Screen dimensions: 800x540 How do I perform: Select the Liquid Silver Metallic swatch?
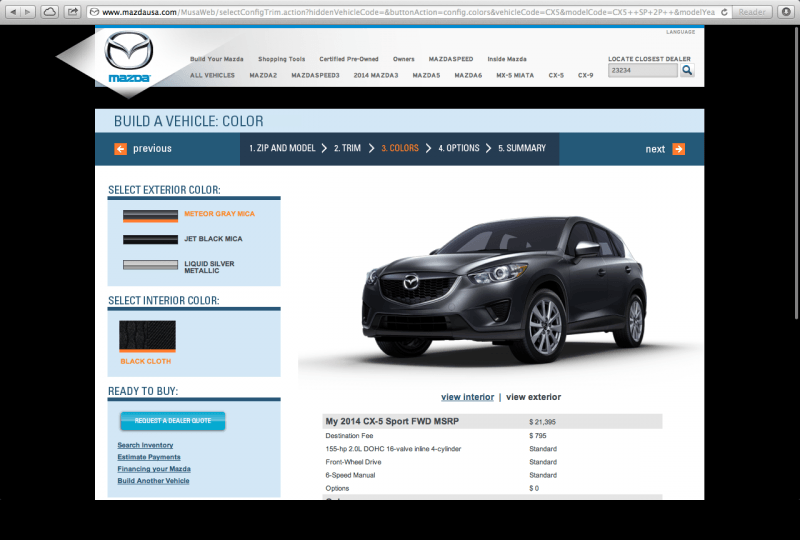(150, 264)
